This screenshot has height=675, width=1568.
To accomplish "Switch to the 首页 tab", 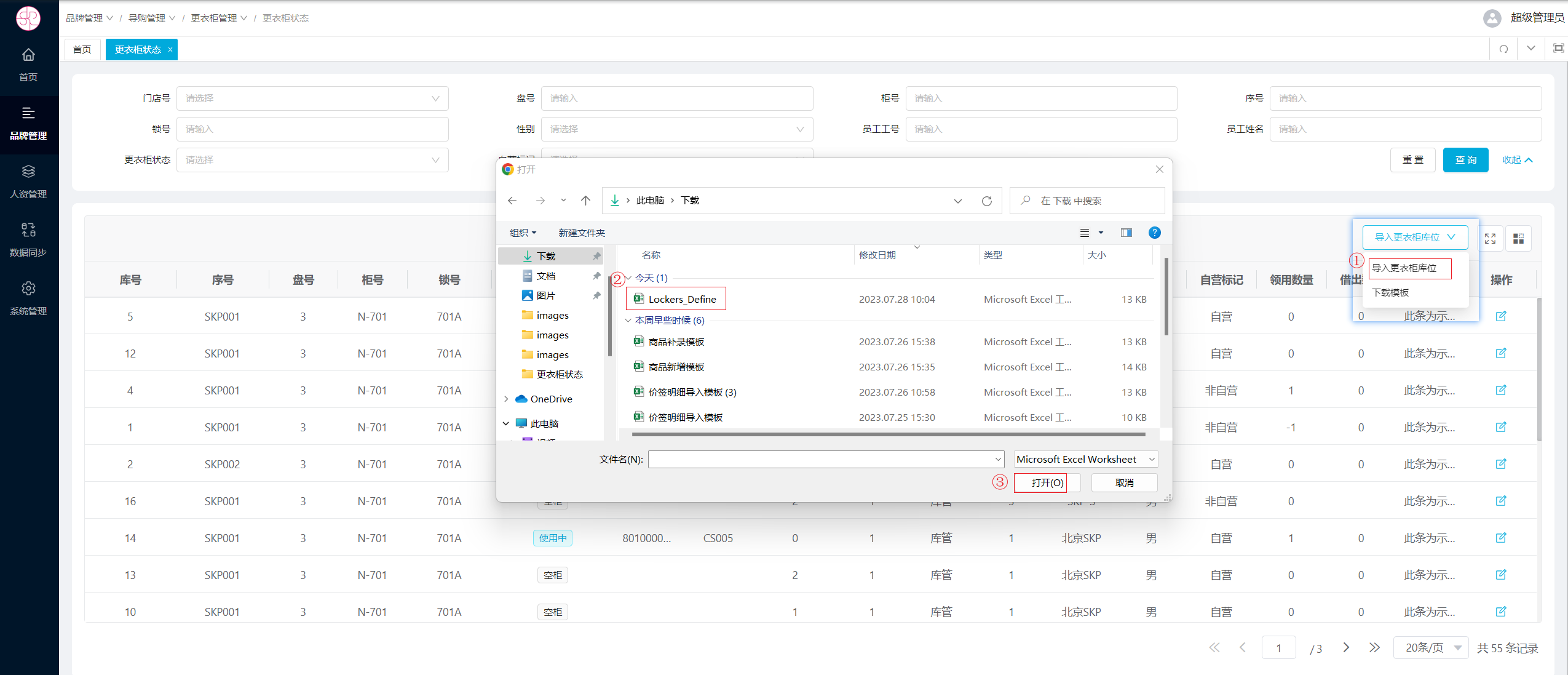I will click(x=82, y=49).
